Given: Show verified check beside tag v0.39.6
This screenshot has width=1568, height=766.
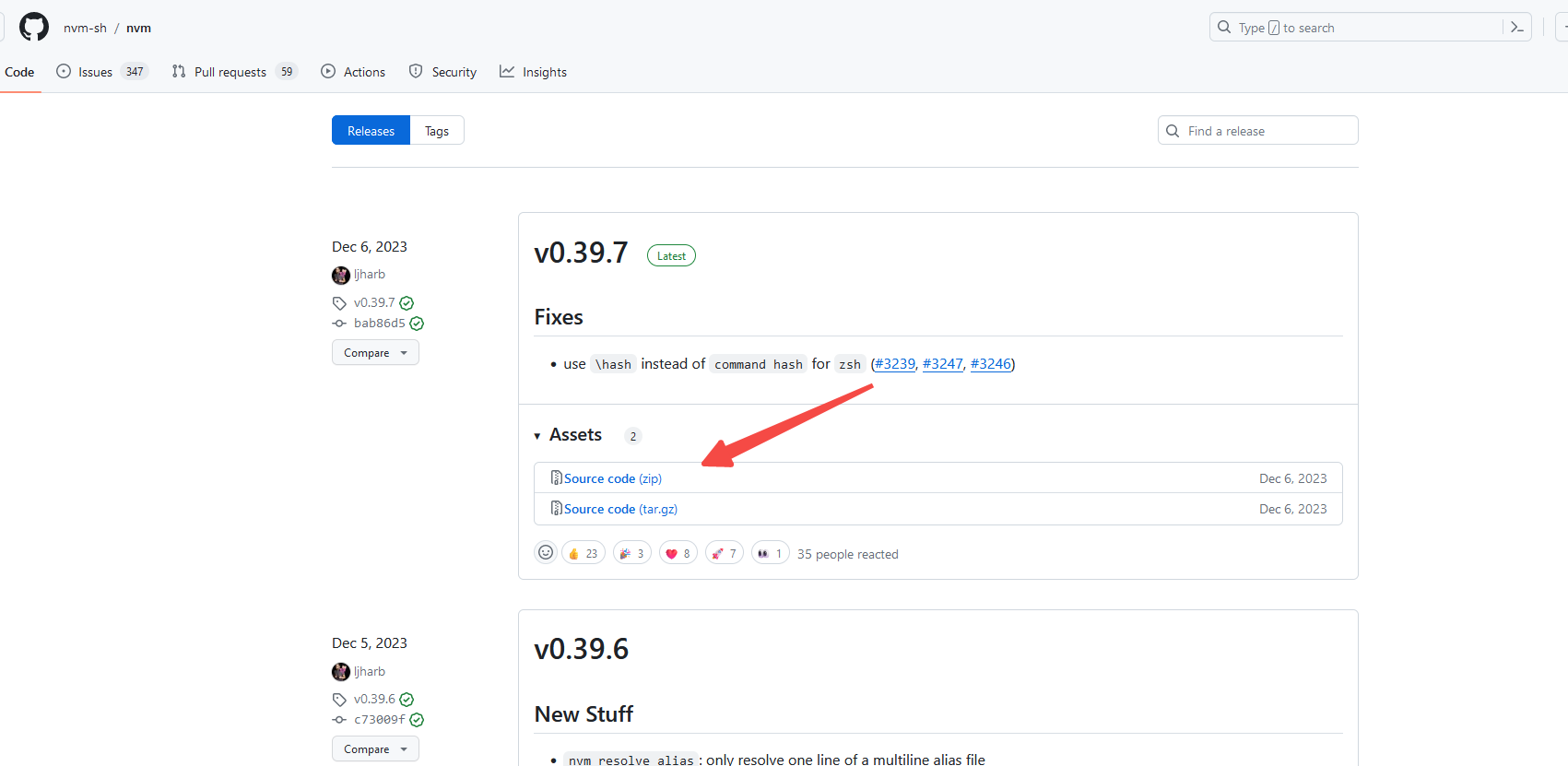Looking at the screenshot, I should (407, 700).
